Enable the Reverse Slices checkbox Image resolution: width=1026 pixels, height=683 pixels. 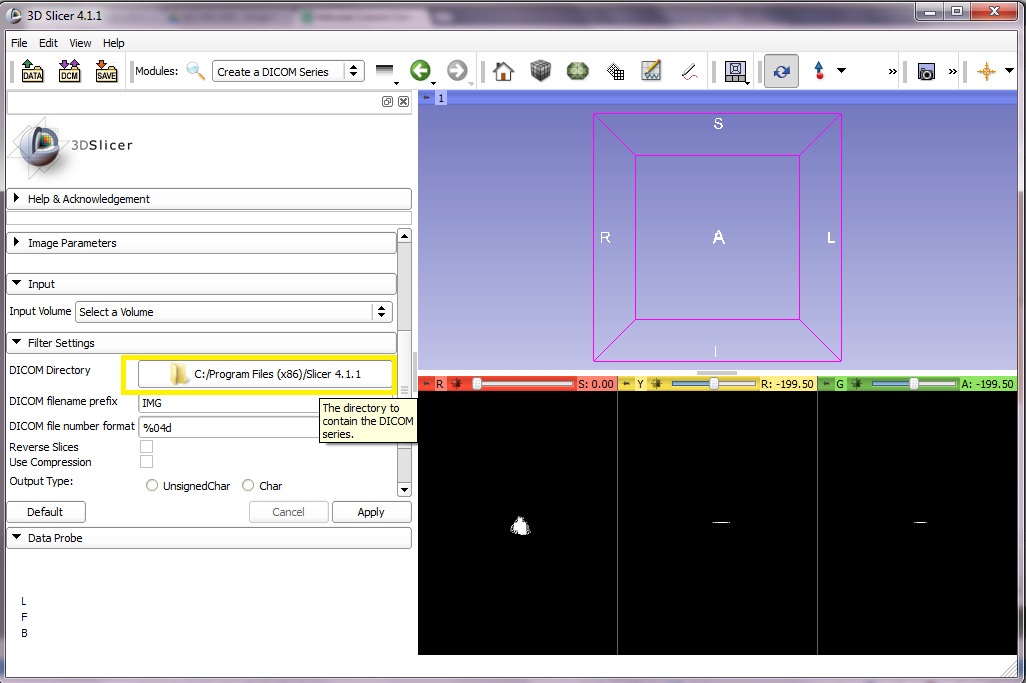tap(146, 447)
